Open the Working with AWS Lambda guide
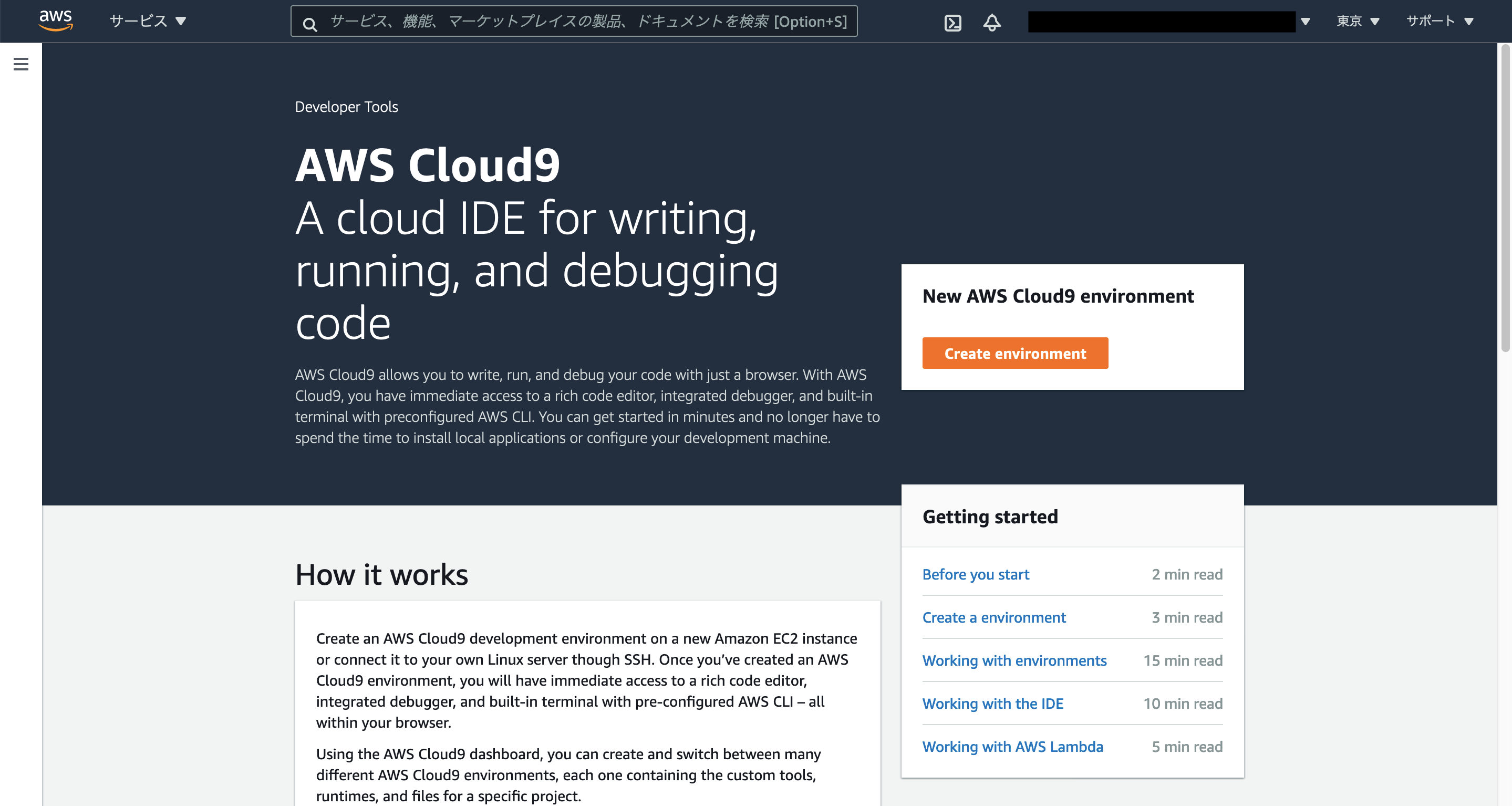 click(1012, 746)
